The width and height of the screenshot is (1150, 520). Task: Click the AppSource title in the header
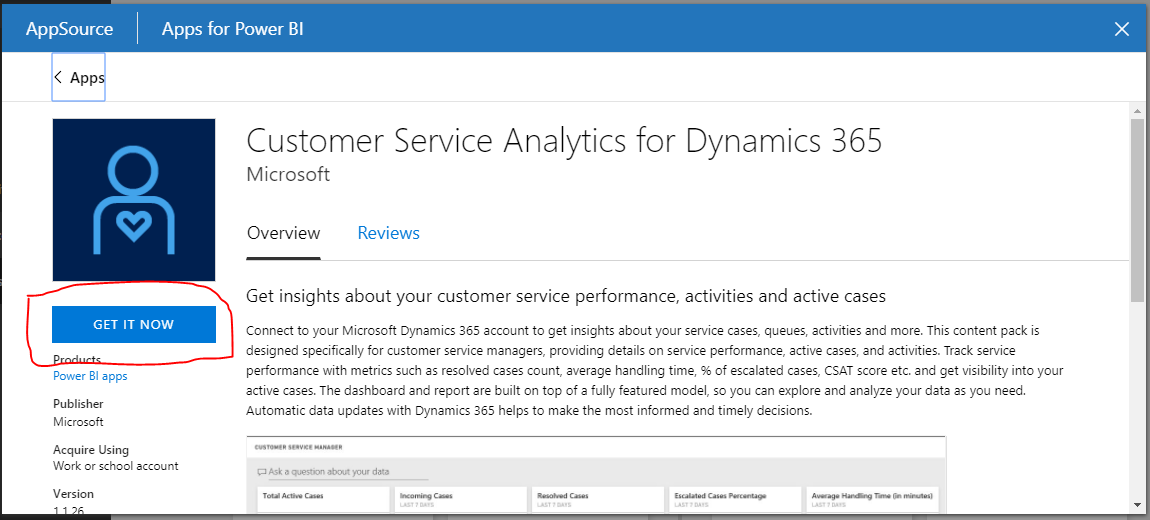click(70, 29)
